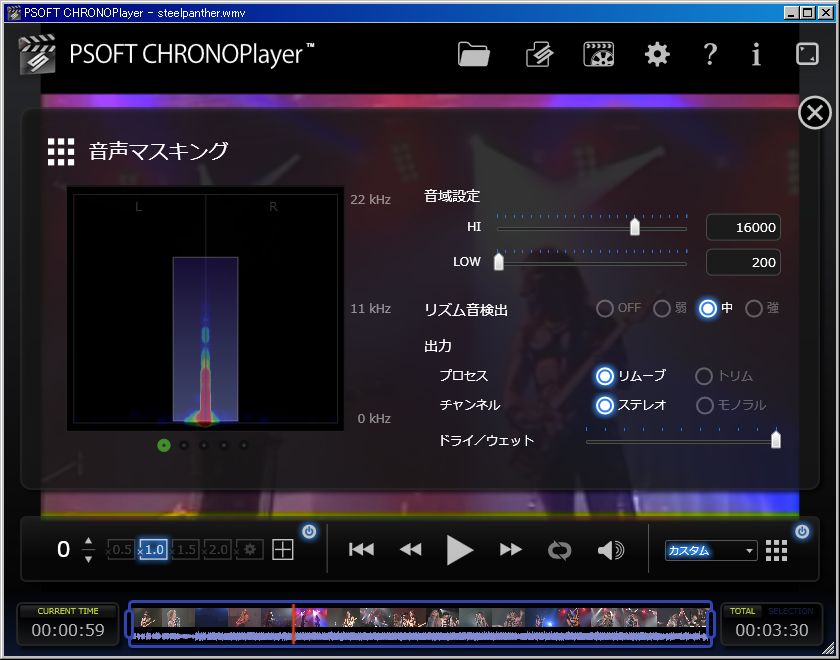This screenshot has width=840, height=660.
Task: Toggle loop playback
Action: coord(559,550)
